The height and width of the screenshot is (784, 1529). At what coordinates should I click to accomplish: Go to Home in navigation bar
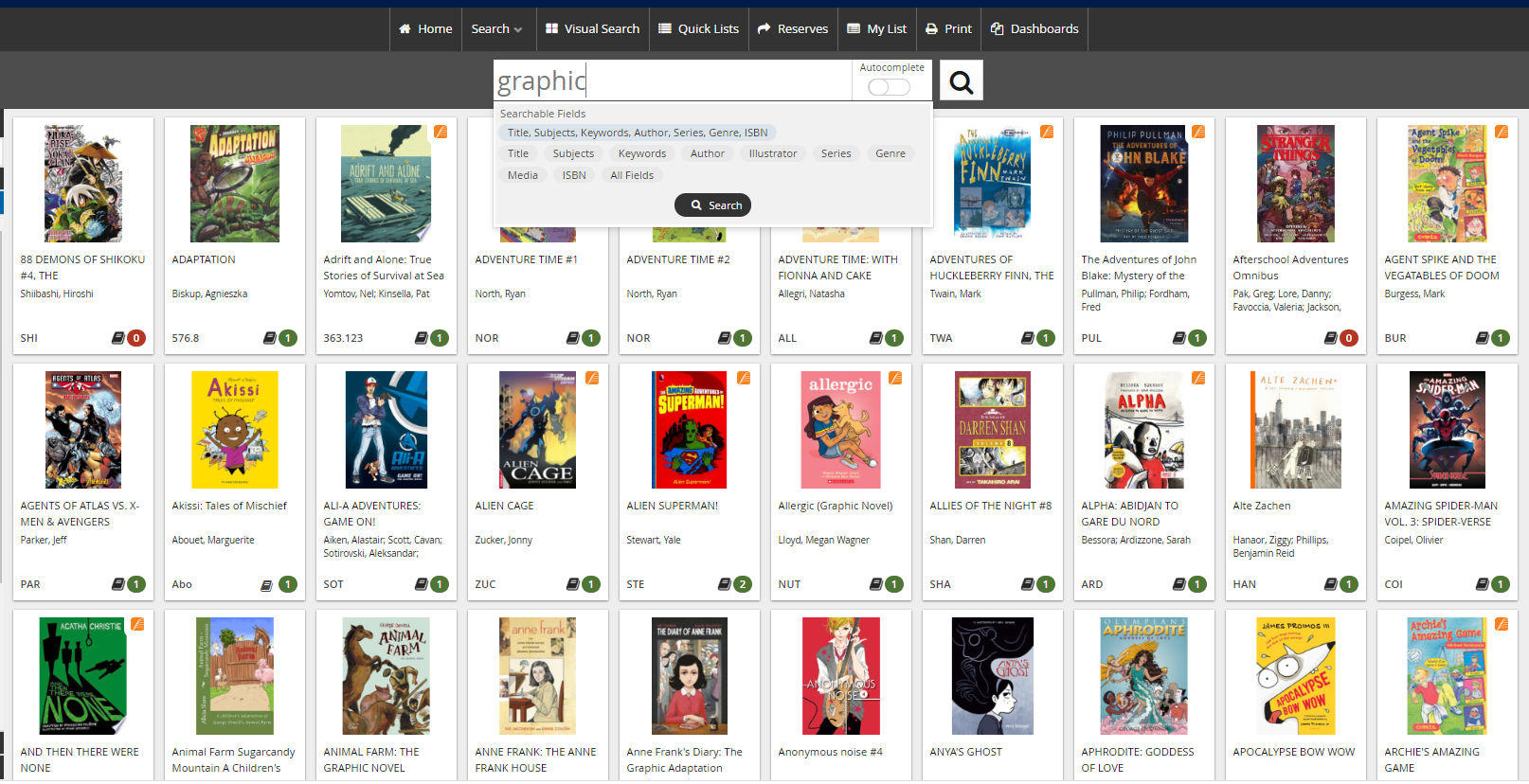[425, 29]
